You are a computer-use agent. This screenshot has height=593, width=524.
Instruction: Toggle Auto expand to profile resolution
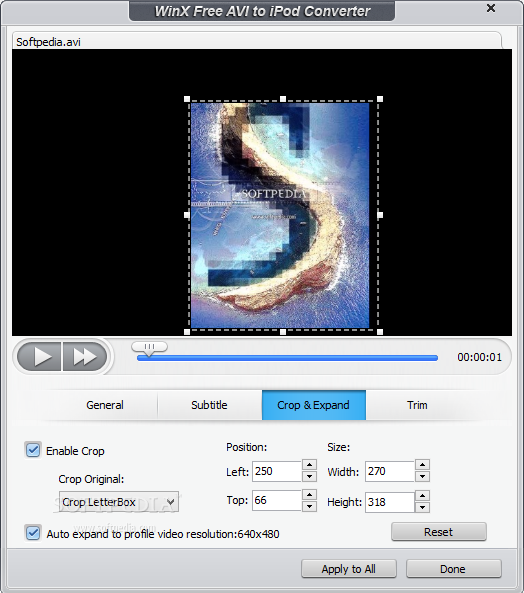coord(33,533)
